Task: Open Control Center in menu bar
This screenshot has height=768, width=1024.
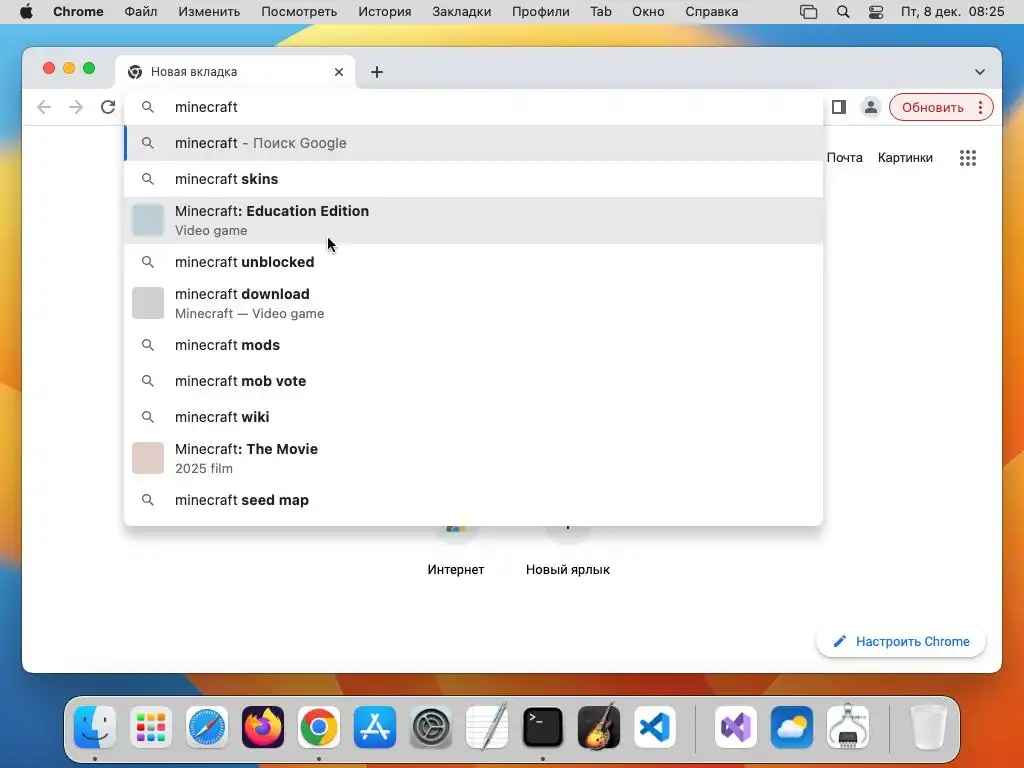Action: 876,12
